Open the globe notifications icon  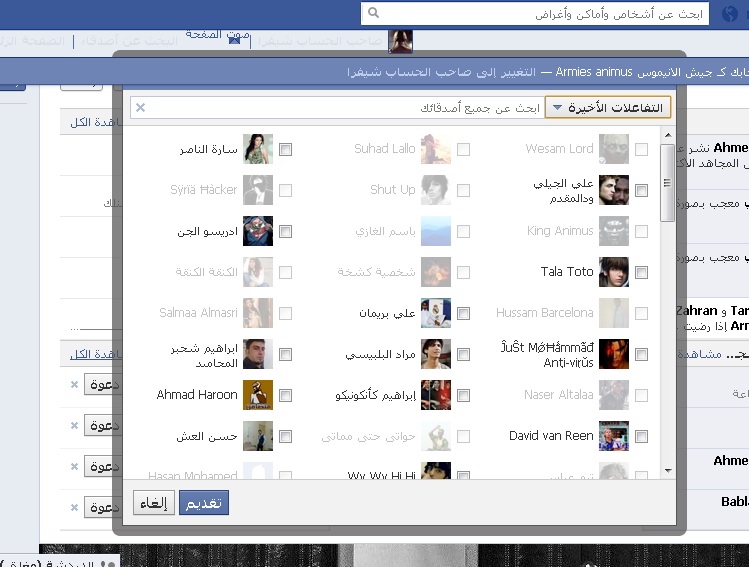point(729,13)
